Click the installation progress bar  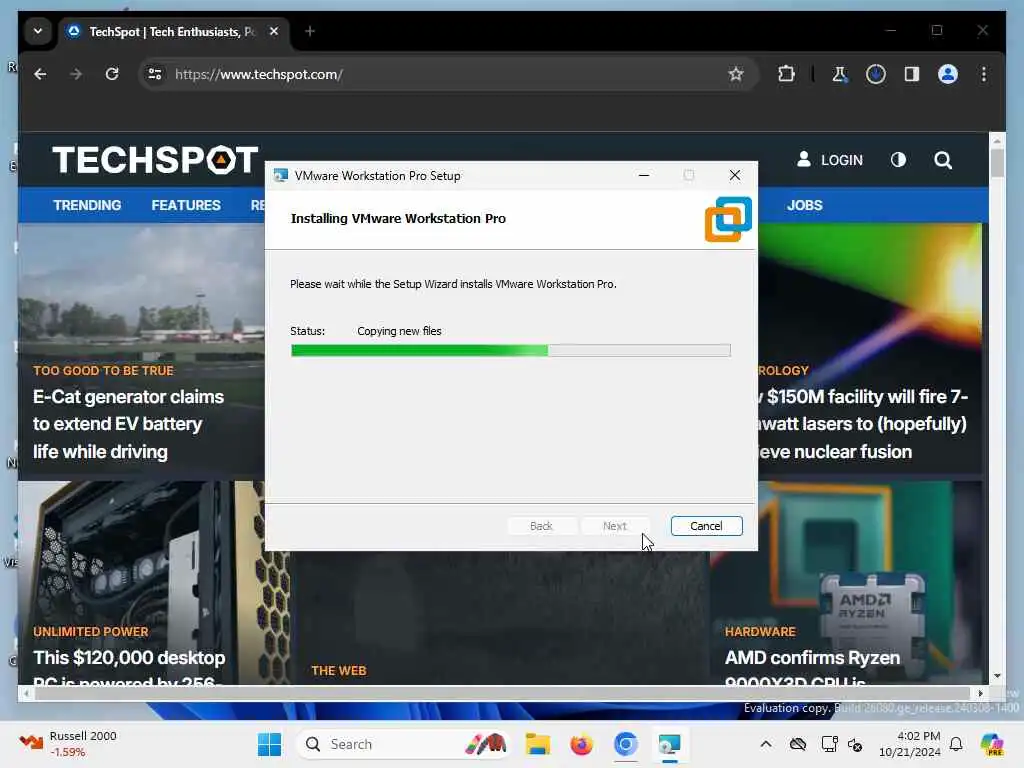[x=511, y=351]
